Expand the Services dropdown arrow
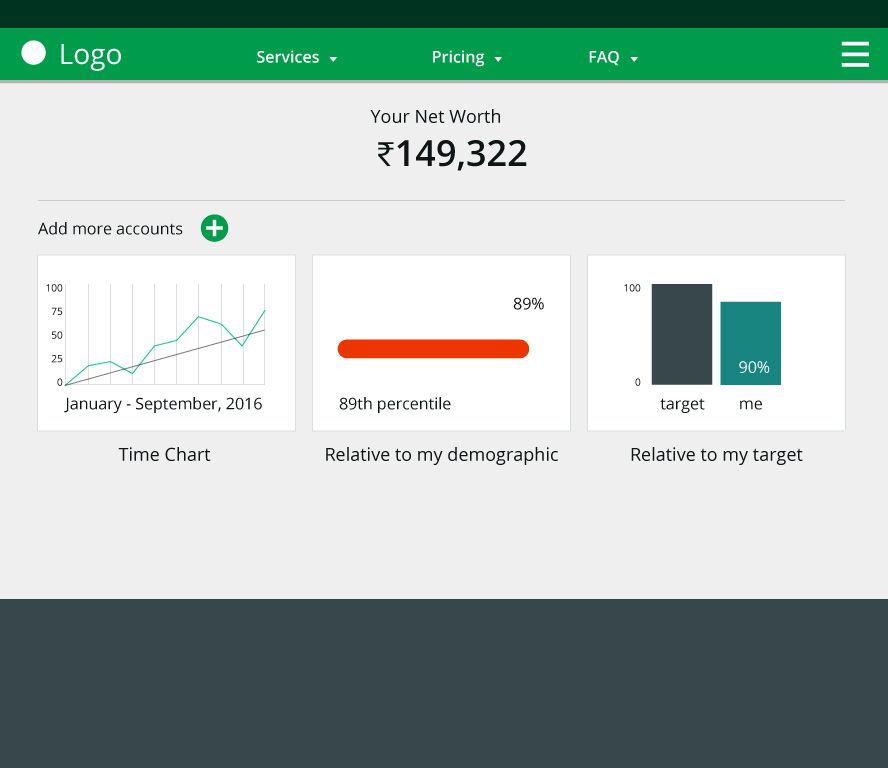The image size is (888, 768). pyautogui.click(x=333, y=59)
